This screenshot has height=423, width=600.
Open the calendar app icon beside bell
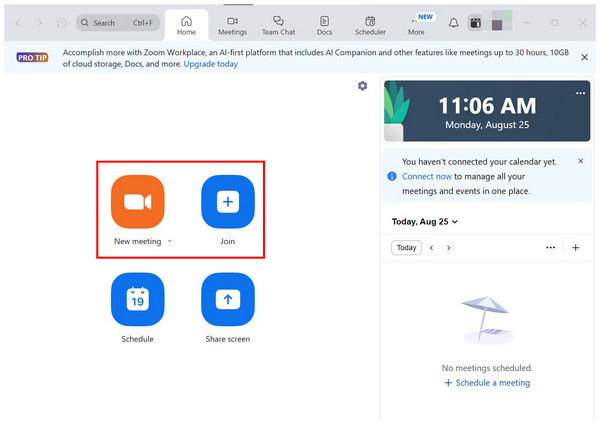(x=475, y=23)
